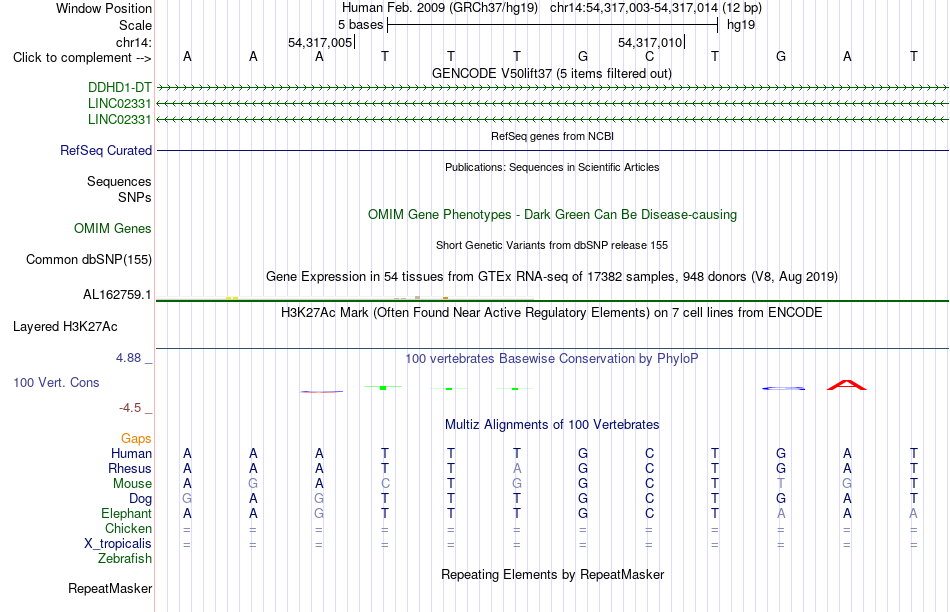Click the DDHD1-DT gene track label
Image resolution: width=950 pixels, height=612 pixels.
coord(119,87)
